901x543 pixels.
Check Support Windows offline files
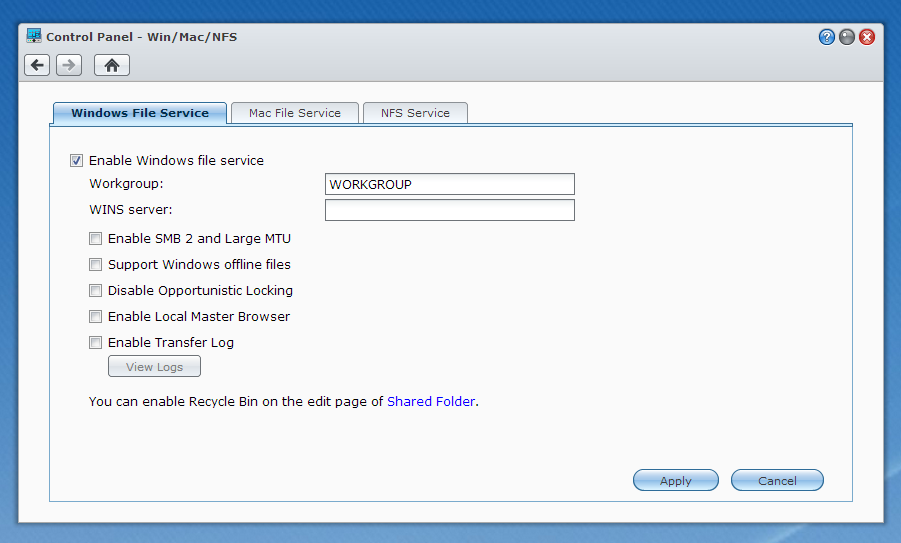tap(95, 264)
